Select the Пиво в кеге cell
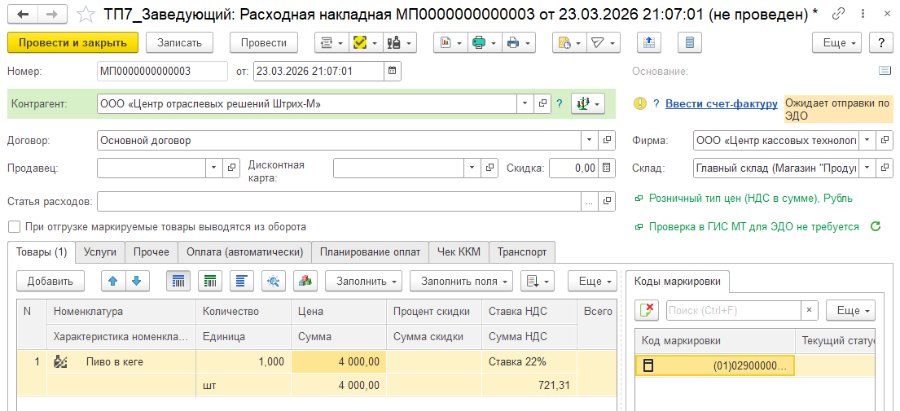Screen dimensions: 900x411 [121, 362]
